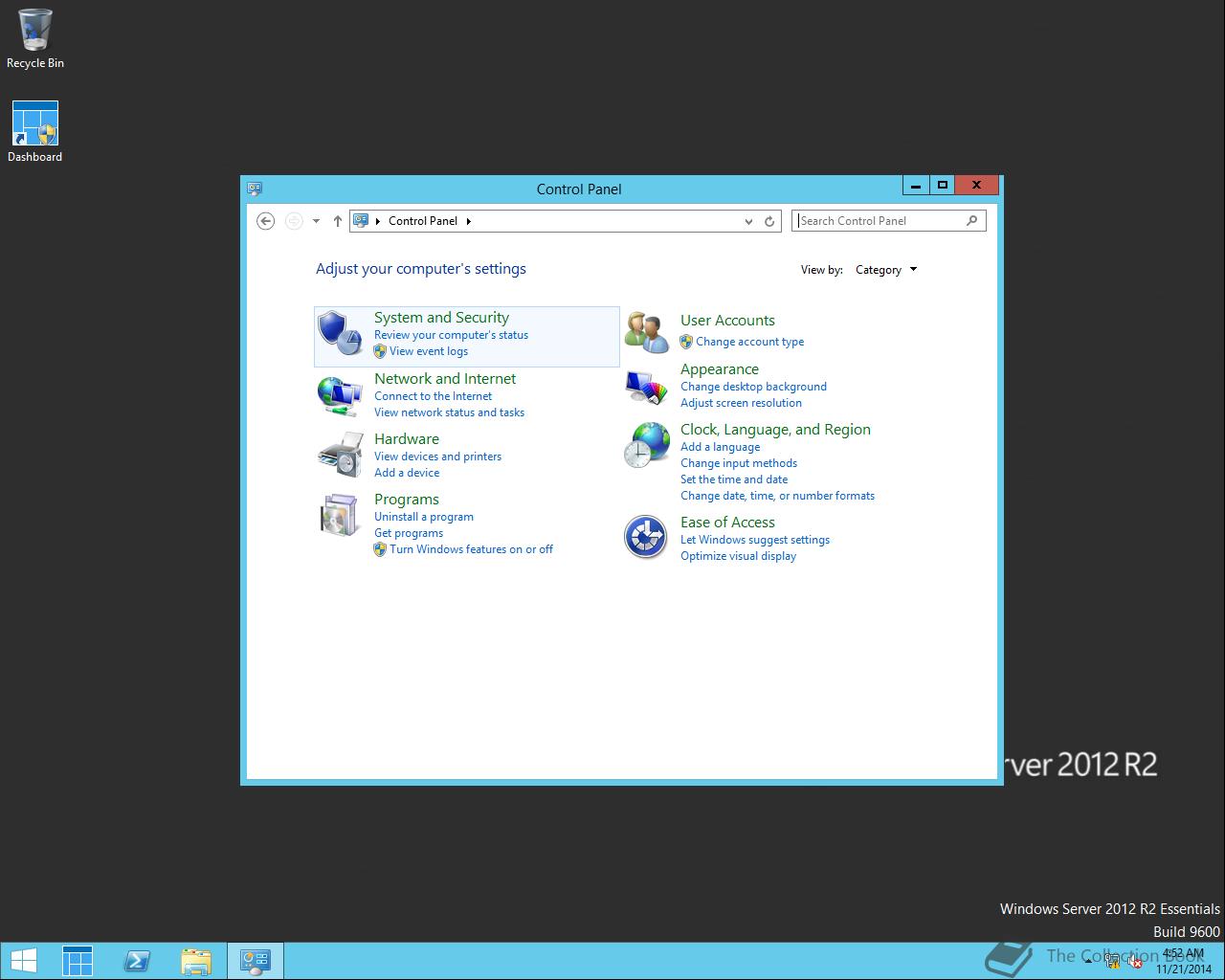
Task: Open the Appearance monitor icon
Action: tap(647, 388)
